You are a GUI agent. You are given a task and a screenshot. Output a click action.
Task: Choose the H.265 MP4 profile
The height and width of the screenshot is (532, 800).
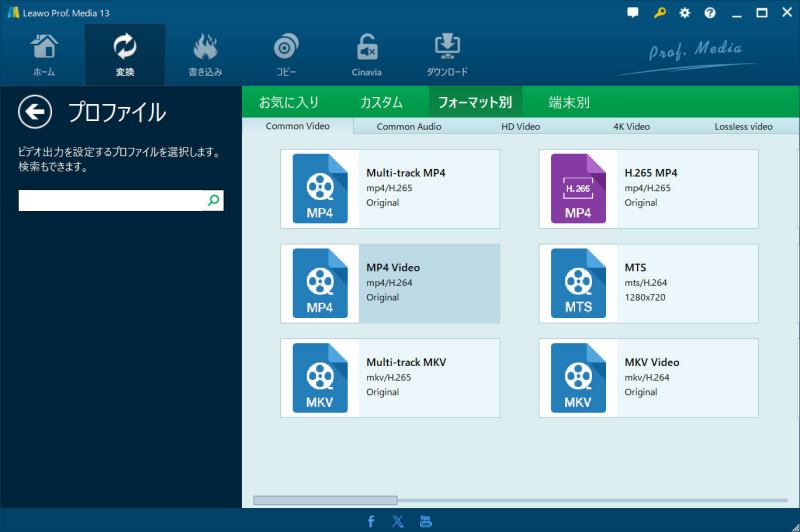tap(648, 189)
